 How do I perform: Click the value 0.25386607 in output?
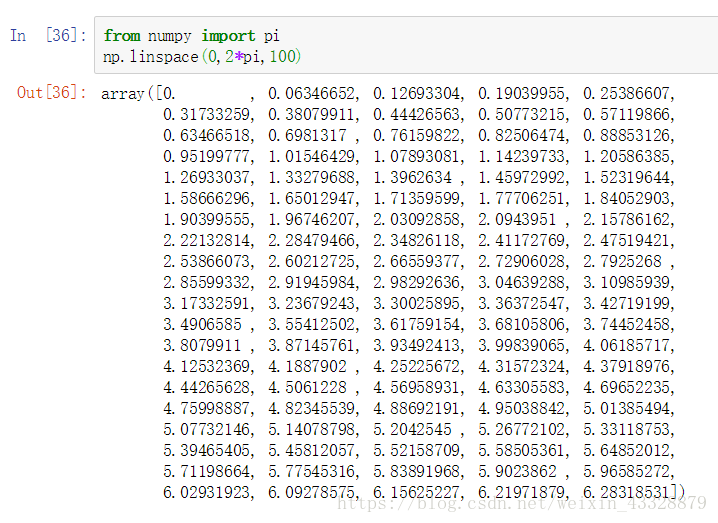point(626,93)
